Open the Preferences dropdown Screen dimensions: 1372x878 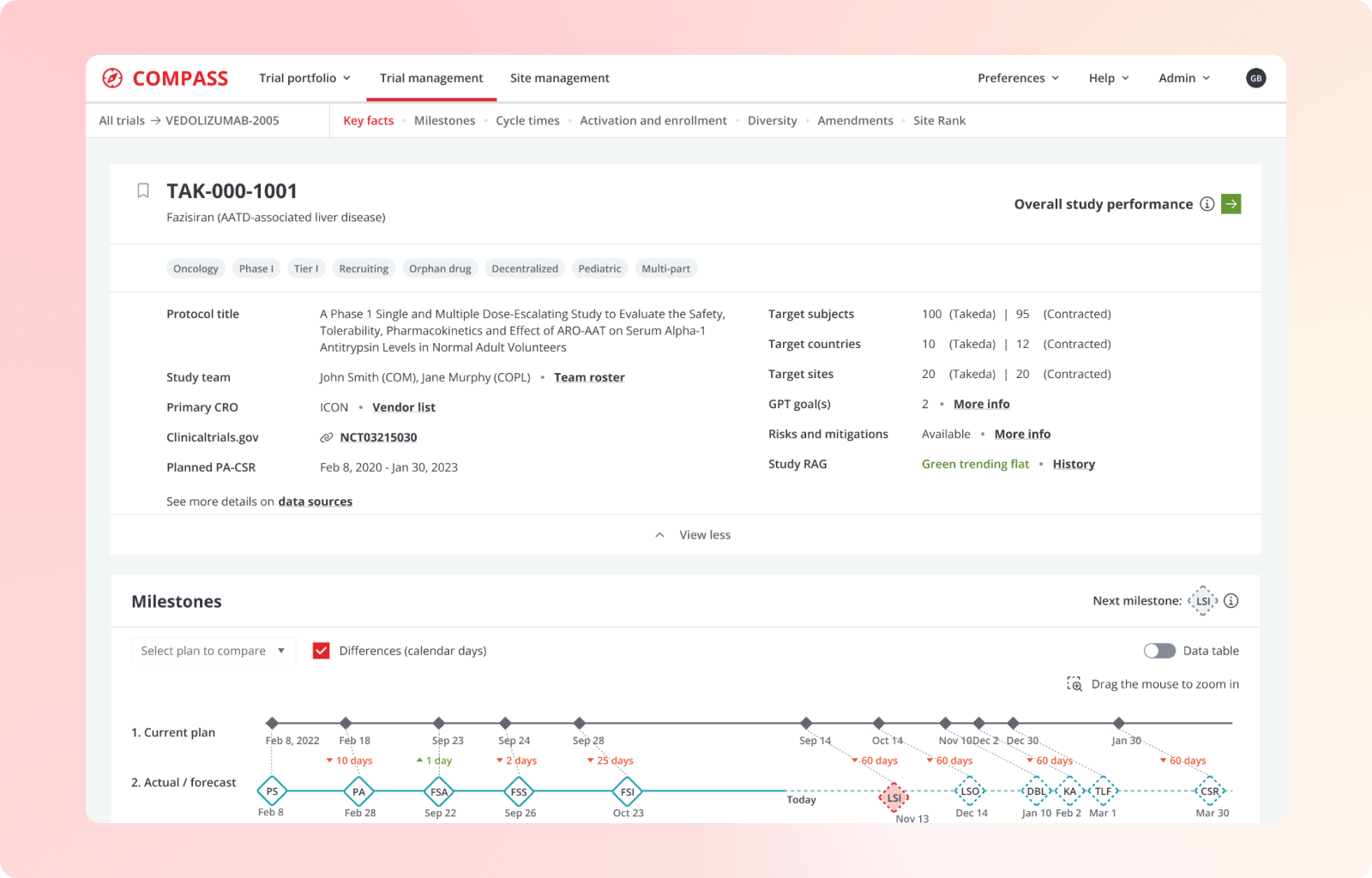click(1018, 78)
